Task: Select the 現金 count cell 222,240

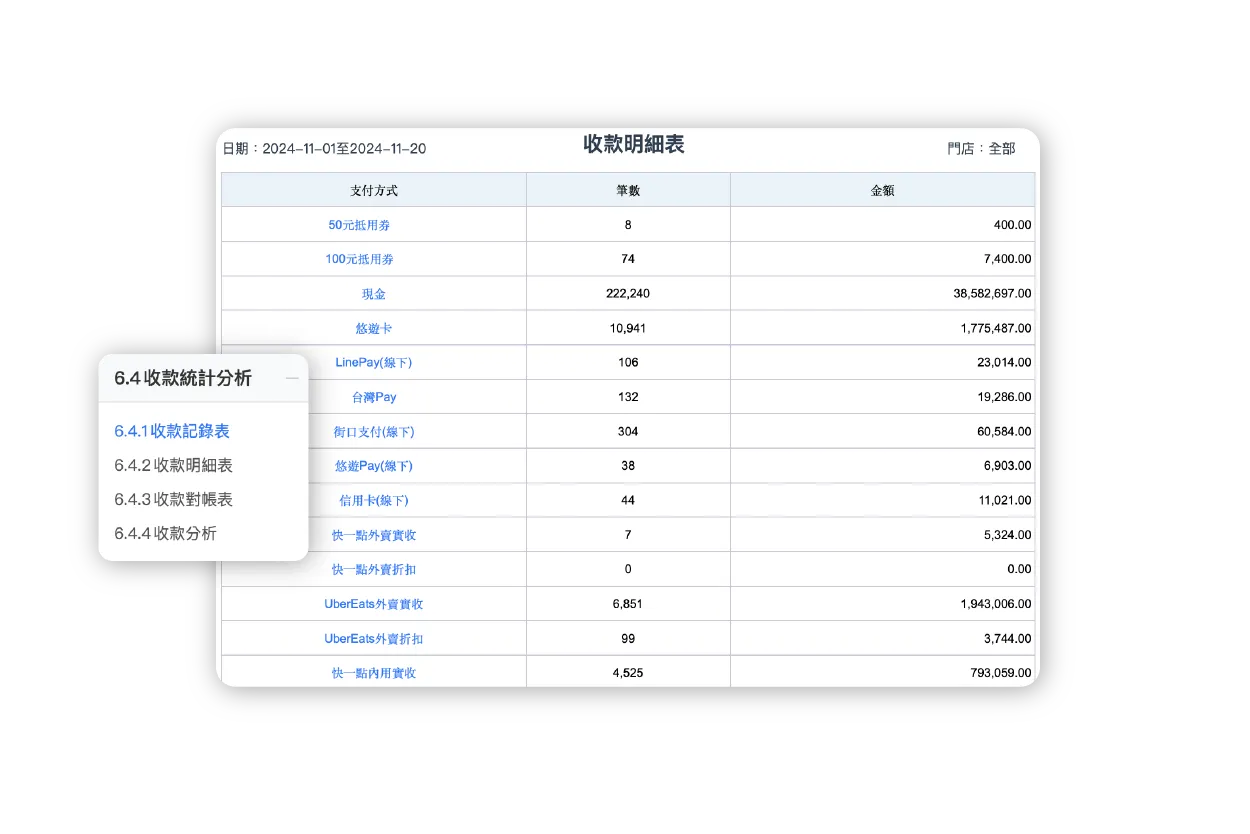Action: point(628,294)
